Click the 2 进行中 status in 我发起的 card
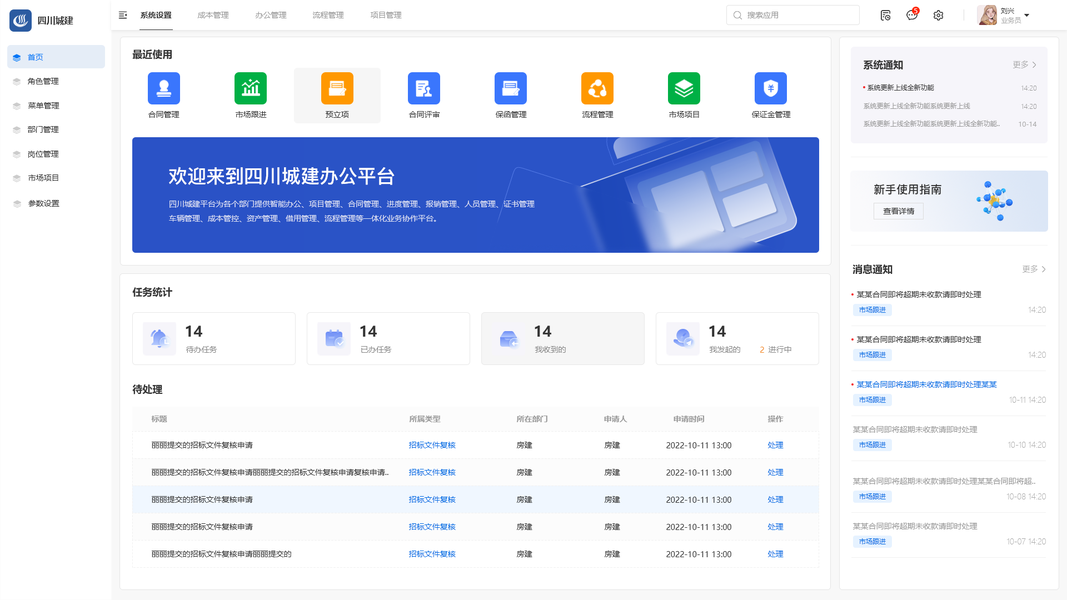Screen dimensions: 1067x600 [775, 350]
